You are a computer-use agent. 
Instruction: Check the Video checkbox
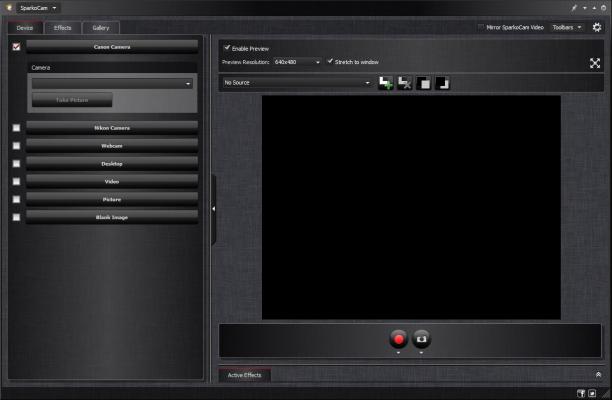point(16,182)
